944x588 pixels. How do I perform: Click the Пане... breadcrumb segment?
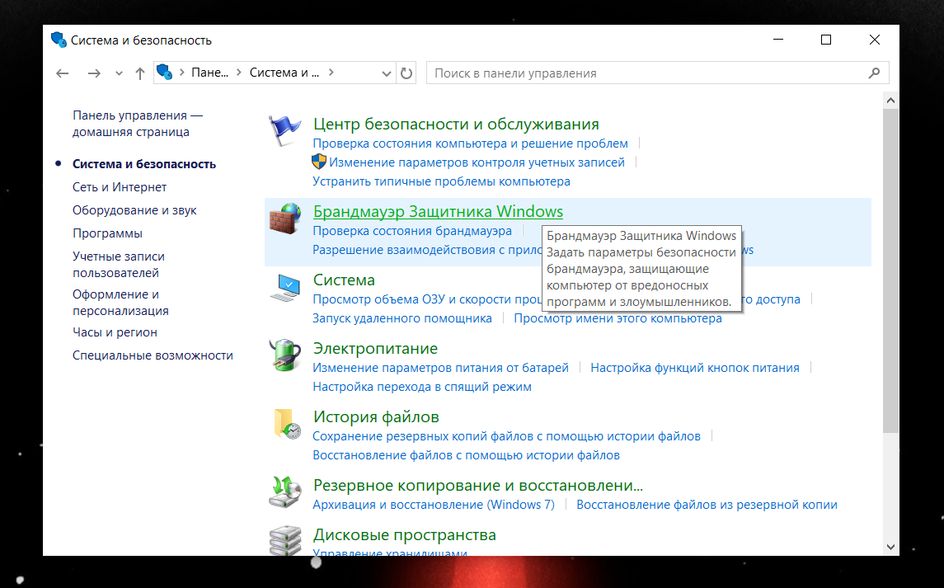210,72
